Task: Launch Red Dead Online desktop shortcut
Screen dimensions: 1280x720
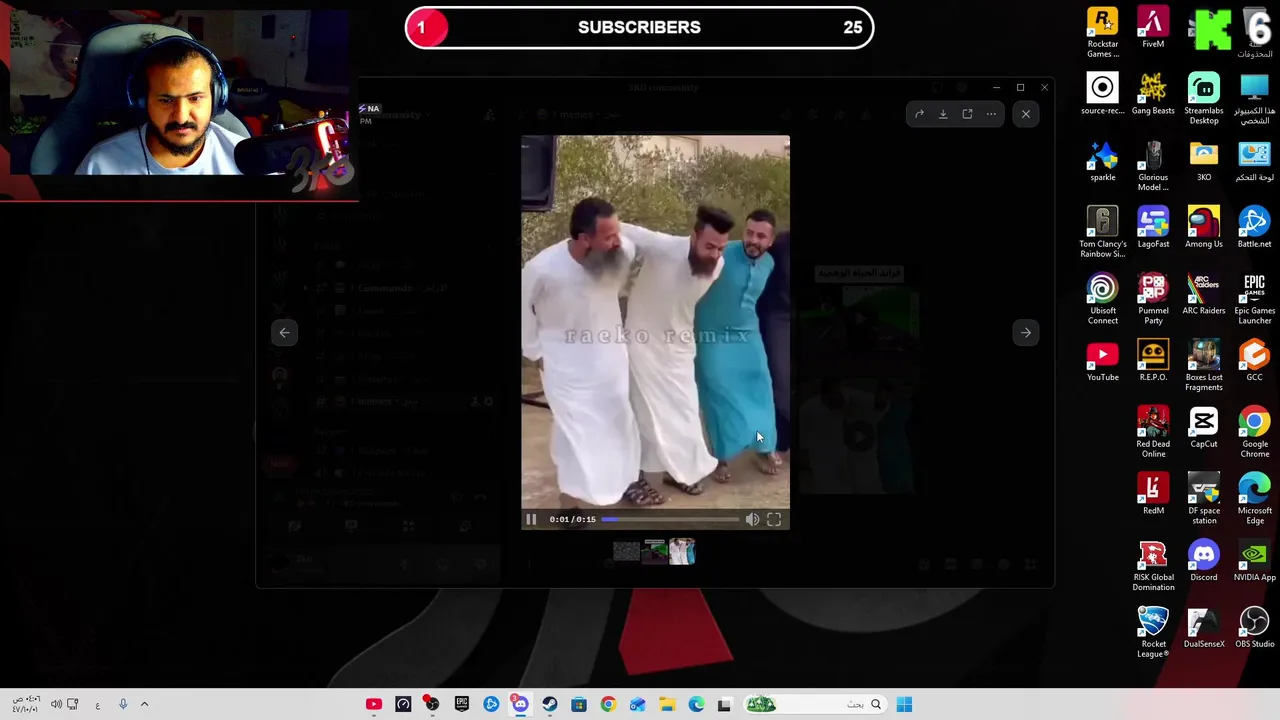Action: (1153, 432)
